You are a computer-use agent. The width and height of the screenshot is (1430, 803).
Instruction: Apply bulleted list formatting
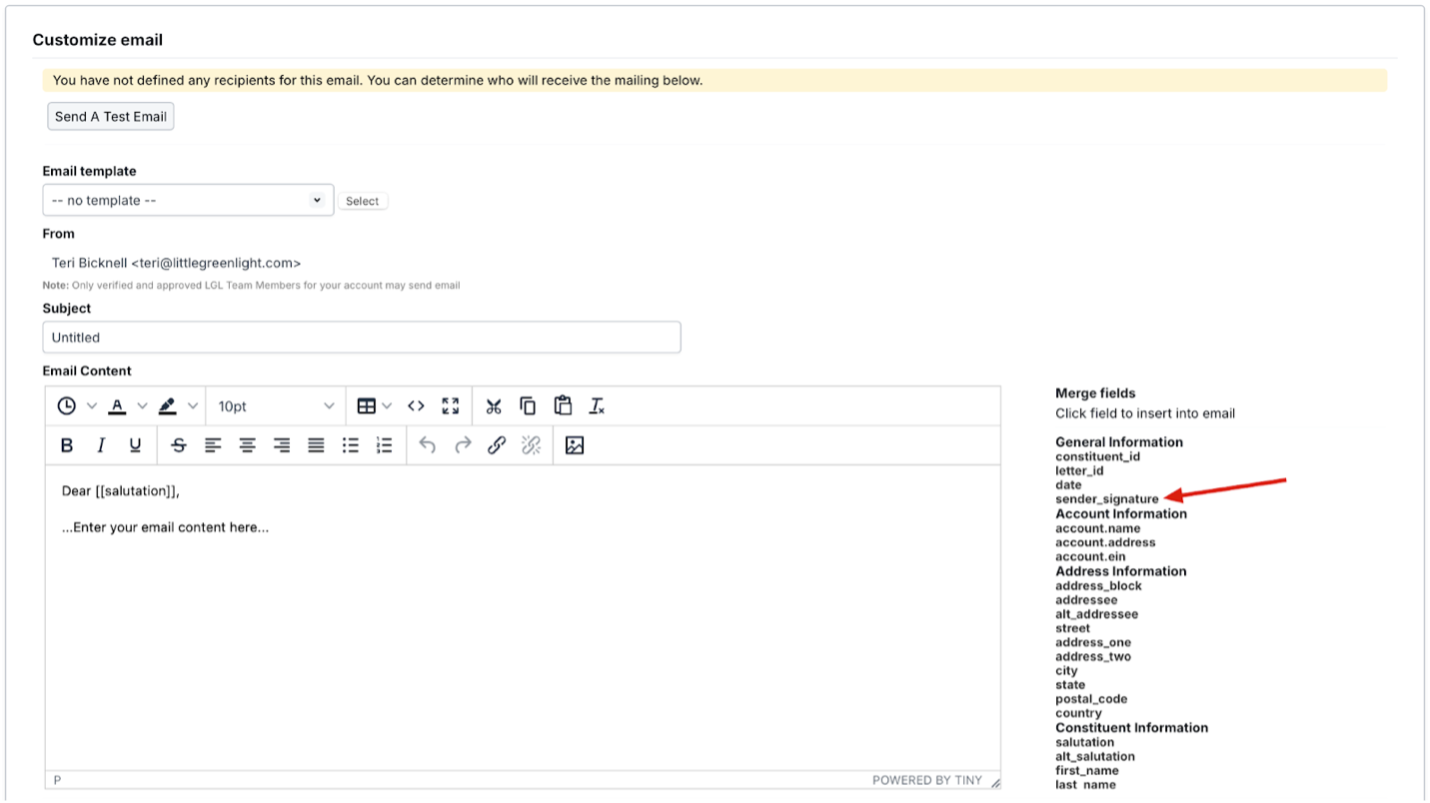tap(350, 446)
